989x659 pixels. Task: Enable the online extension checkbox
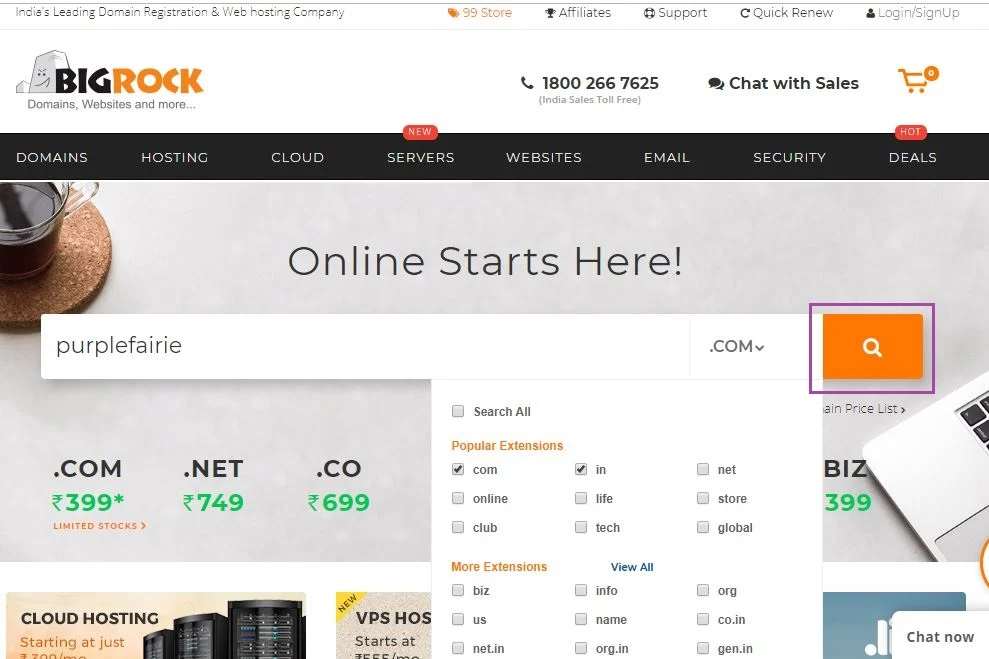(x=458, y=498)
